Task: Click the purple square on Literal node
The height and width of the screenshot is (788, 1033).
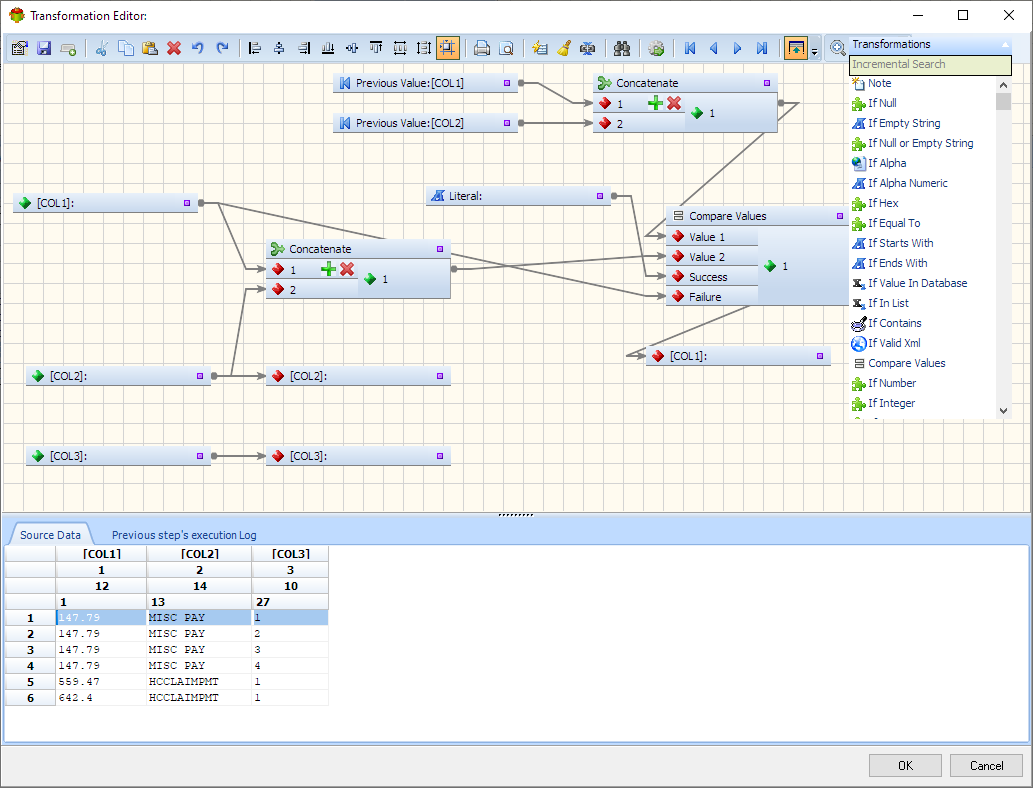Action: pos(600,196)
